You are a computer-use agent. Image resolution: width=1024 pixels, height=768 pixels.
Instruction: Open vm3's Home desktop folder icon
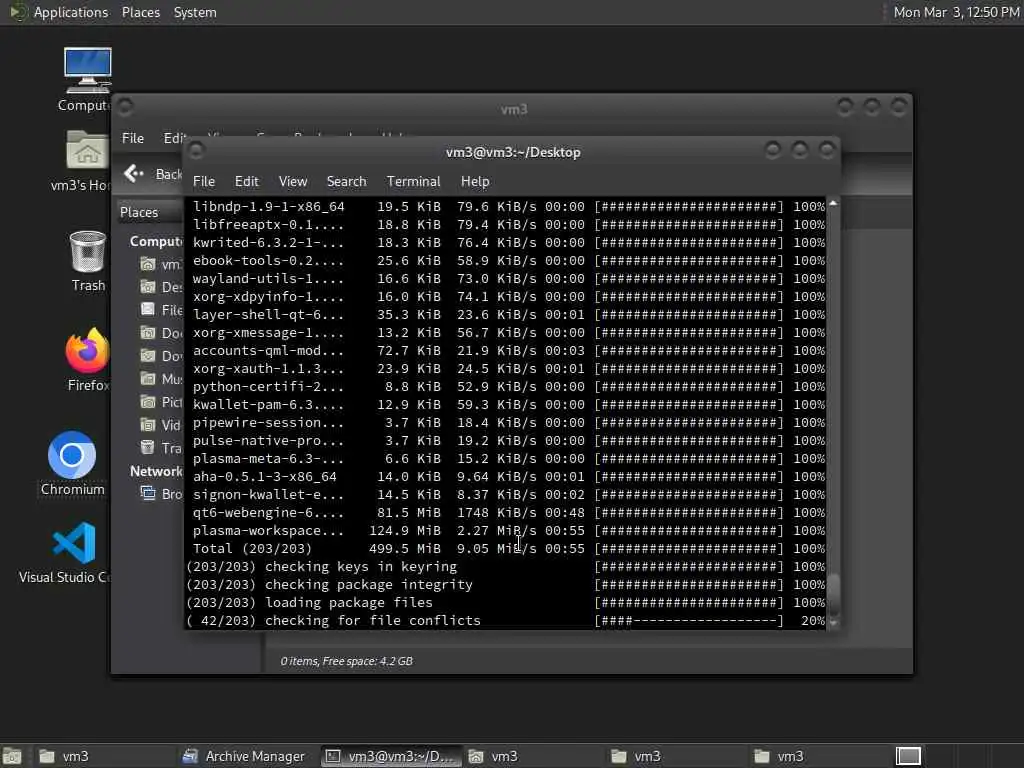pyautogui.click(x=88, y=150)
